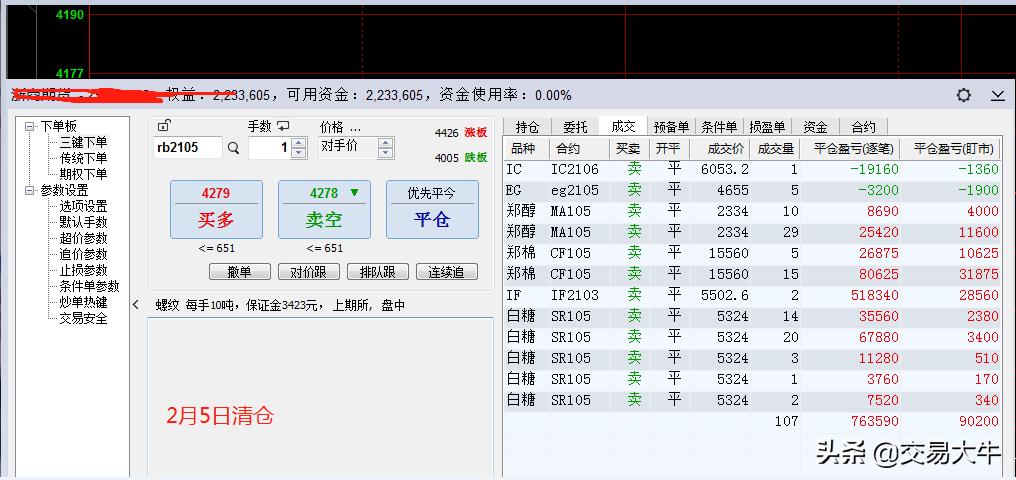Select 三键下单 in the tree

click(84, 143)
